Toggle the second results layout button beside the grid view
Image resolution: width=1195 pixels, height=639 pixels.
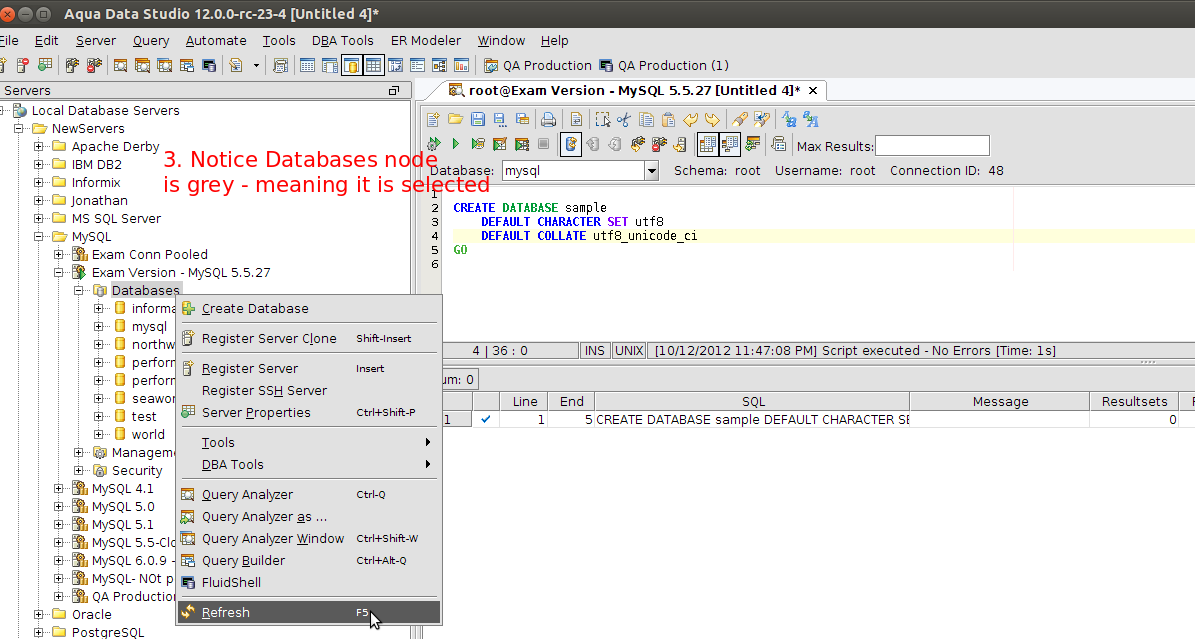729,143
